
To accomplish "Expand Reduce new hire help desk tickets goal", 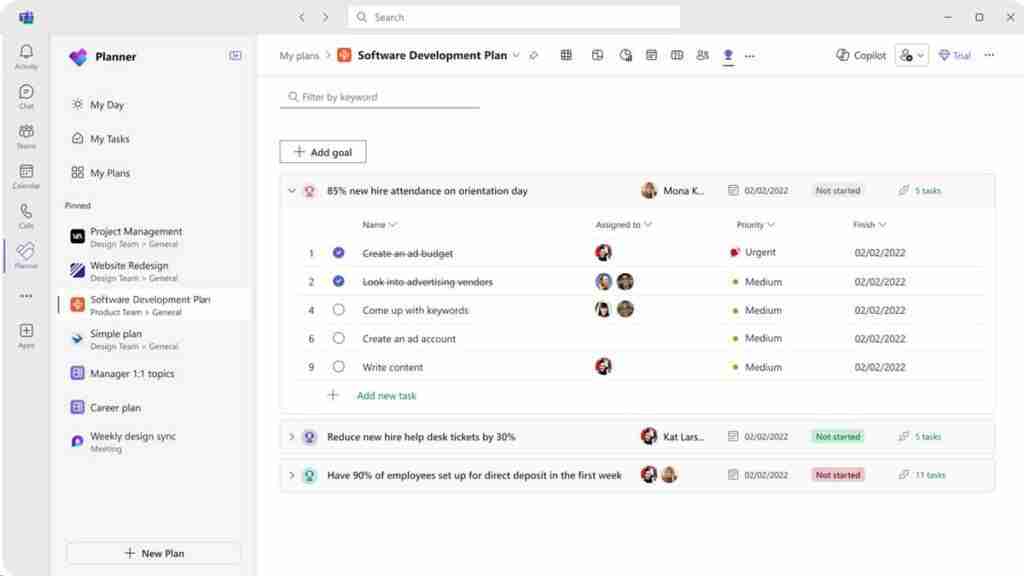I will (292, 436).
